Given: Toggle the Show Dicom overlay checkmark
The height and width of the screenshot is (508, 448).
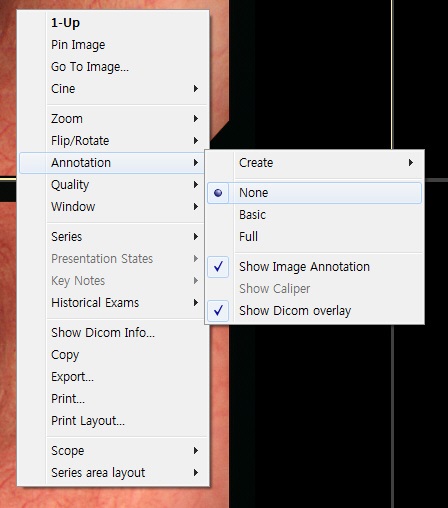Looking at the screenshot, I should 314,311.
